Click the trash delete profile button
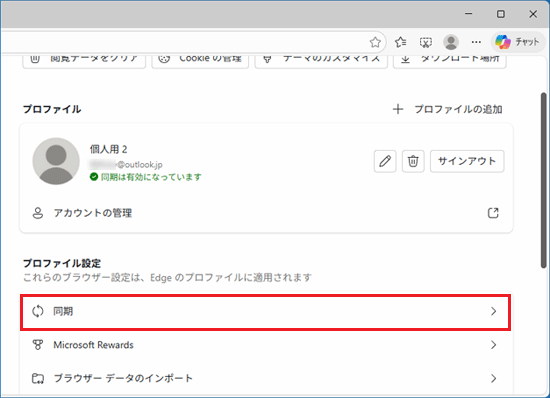The image size is (550, 398). coord(413,161)
